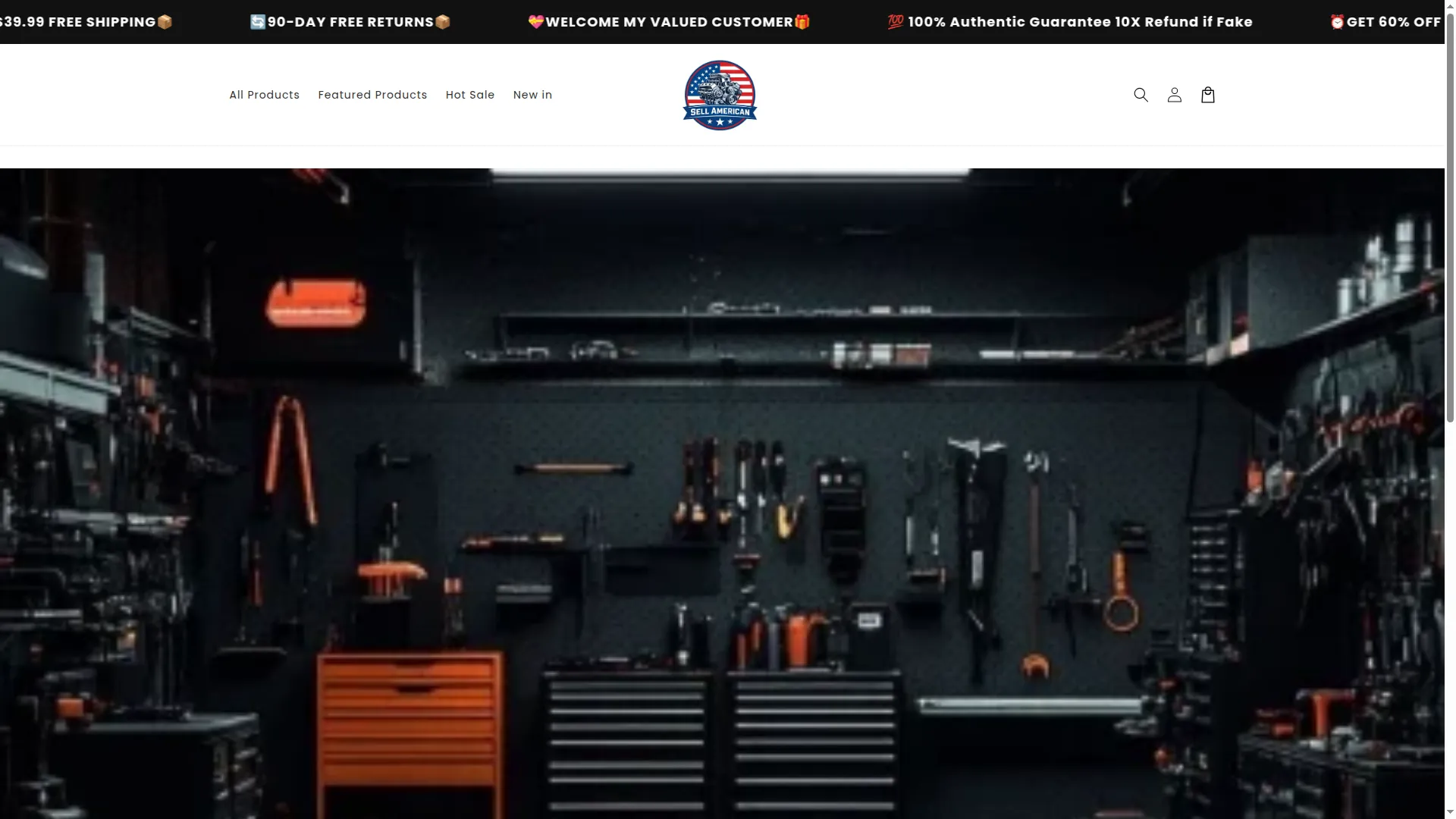Click the 100% Authentic Guarantee announcement
The width and height of the screenshot is (1456, 819).
(1080, 22)
